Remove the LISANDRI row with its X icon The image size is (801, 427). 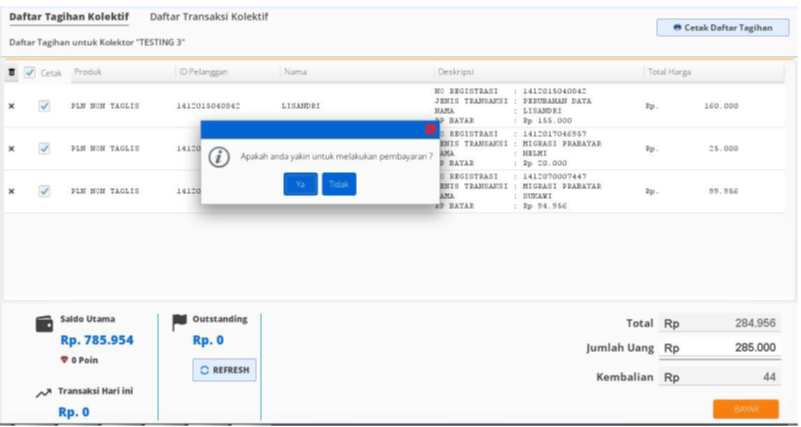tap(12, 105)
